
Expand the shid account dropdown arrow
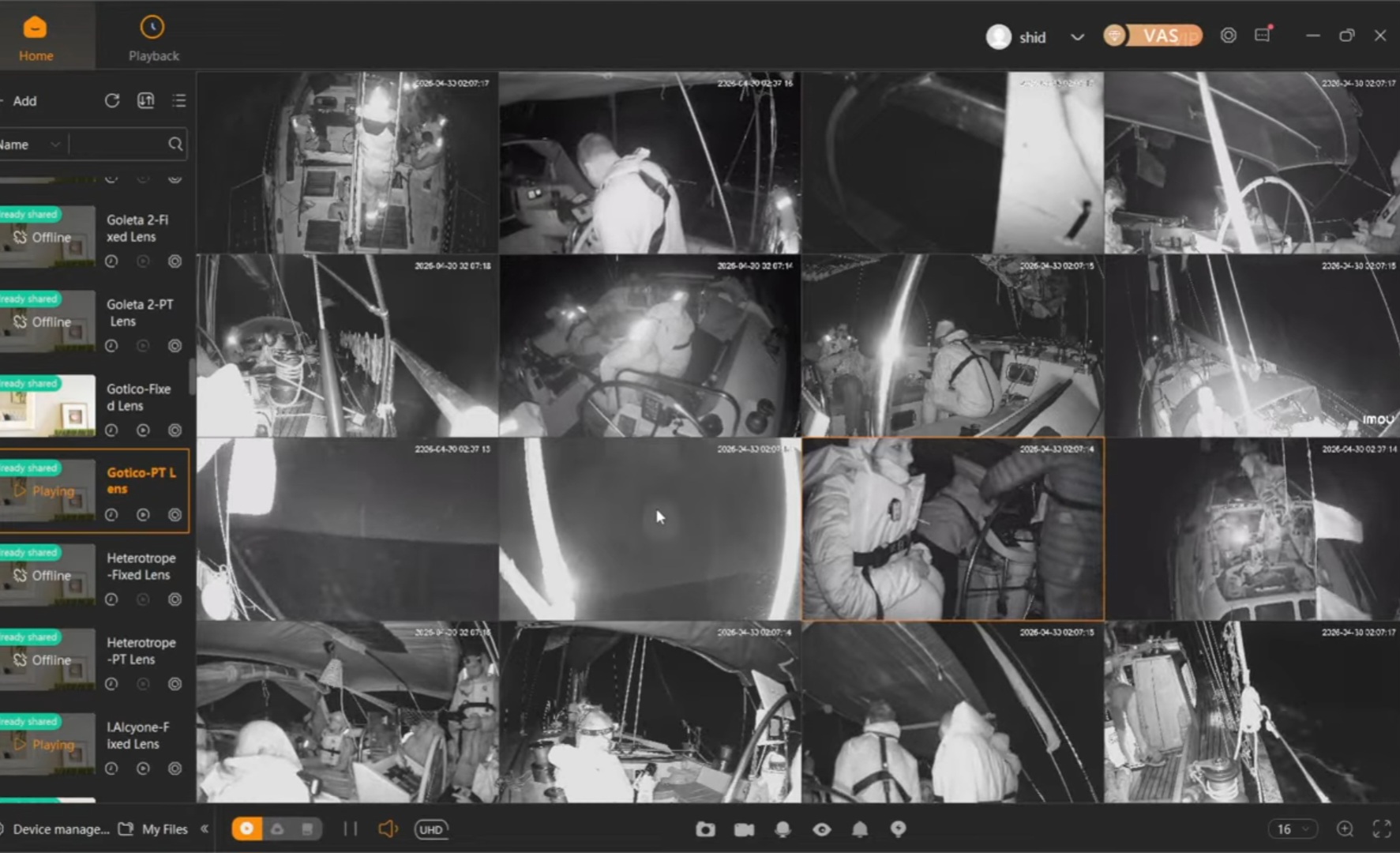1077,37
